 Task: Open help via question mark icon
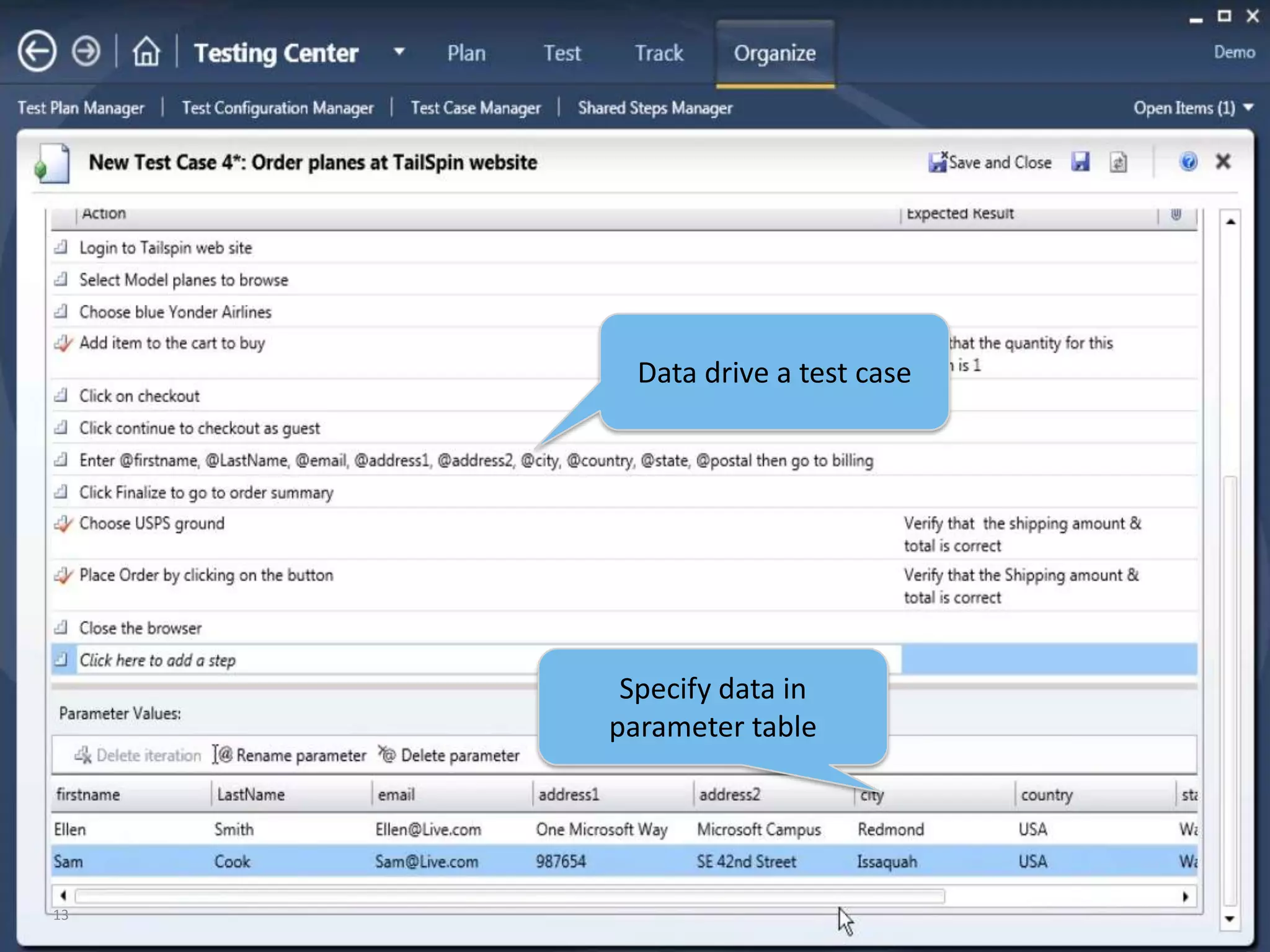point(1188,162)
